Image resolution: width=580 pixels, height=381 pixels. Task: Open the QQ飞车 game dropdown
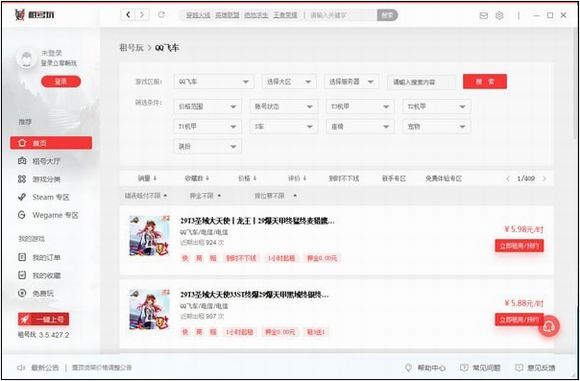pos(214,82)
